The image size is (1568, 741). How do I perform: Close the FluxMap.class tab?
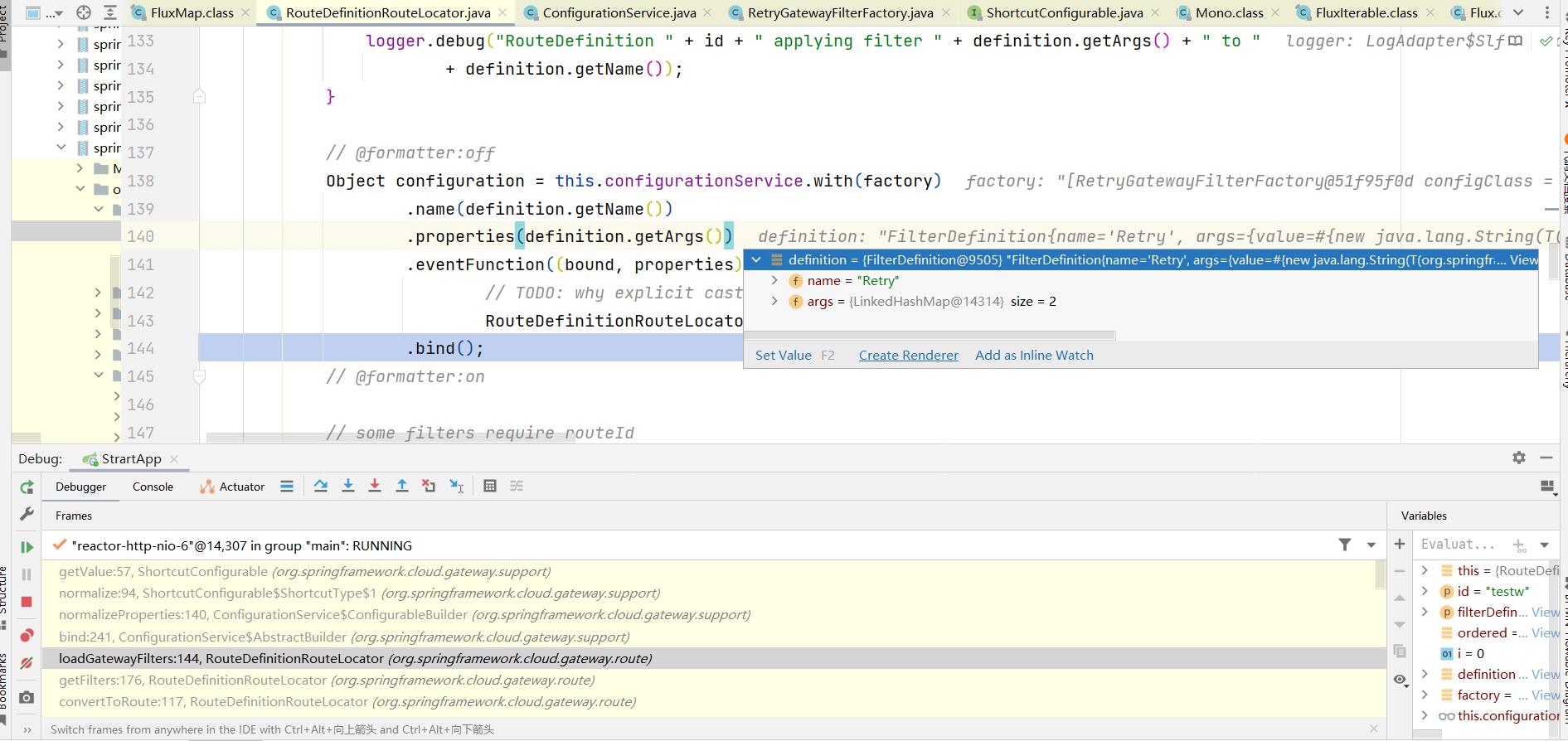[245, 13]
